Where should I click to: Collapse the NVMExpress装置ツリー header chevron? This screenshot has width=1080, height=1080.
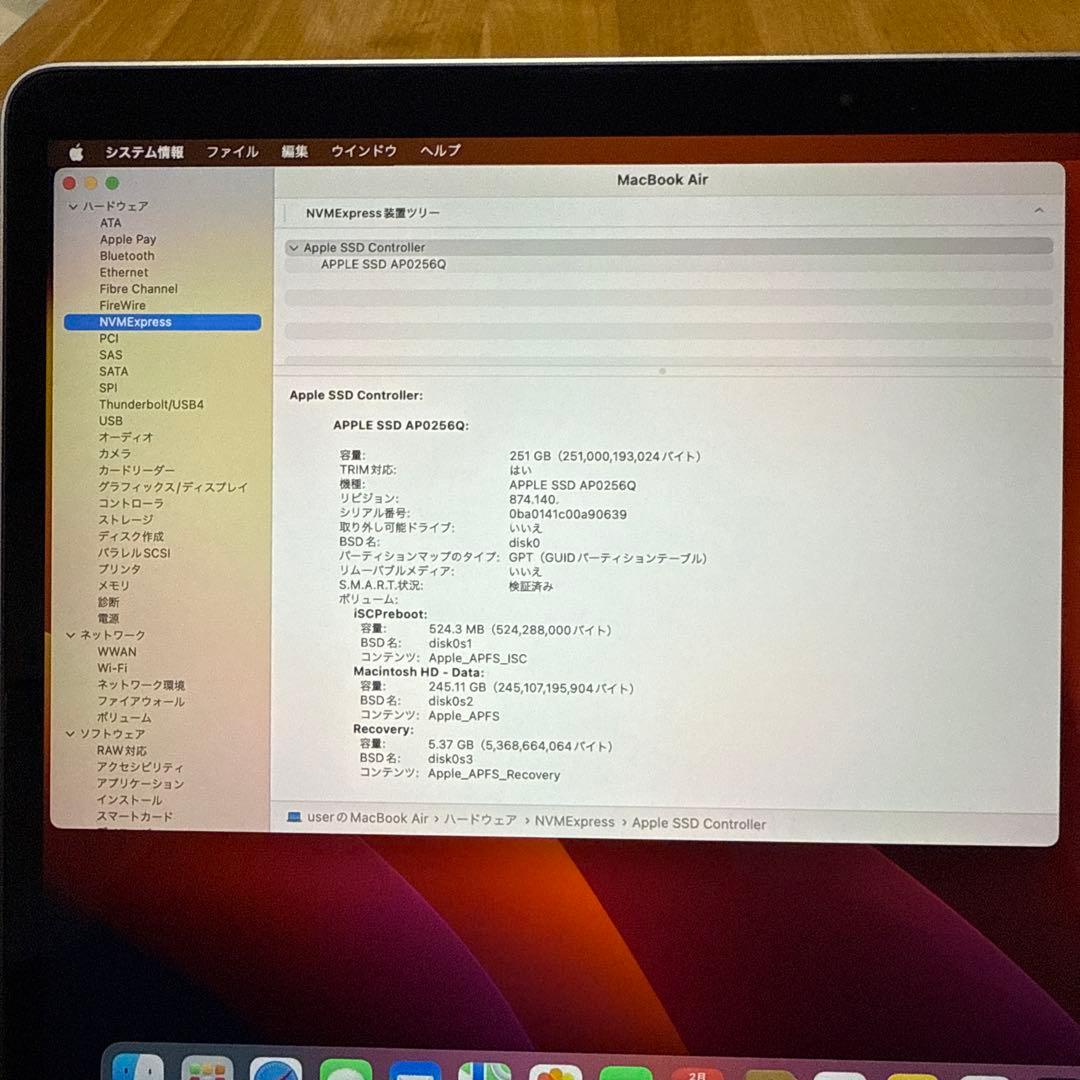[1039, 210]
